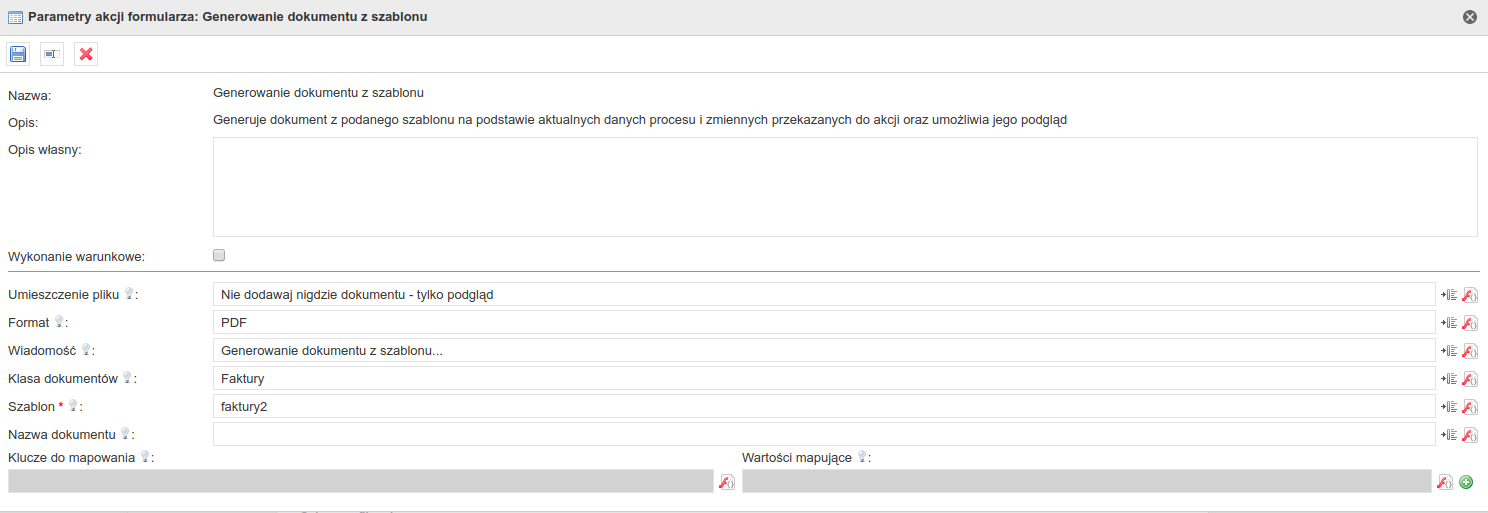Image resolution: width=1488 pixels, height=513 pixels.
Task: Click the function icon for Szablon row
Action: [1470, 407]
